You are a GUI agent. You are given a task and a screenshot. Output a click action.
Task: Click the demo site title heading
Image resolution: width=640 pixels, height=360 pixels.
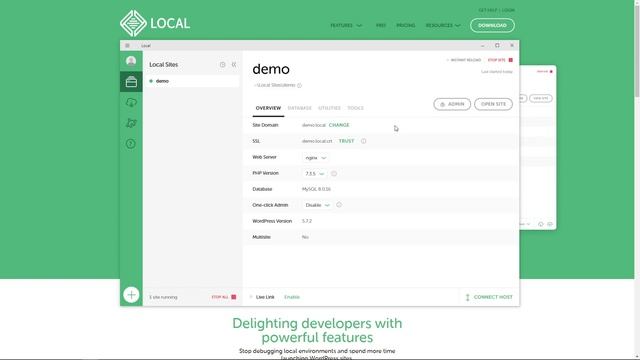coord(271,69)
